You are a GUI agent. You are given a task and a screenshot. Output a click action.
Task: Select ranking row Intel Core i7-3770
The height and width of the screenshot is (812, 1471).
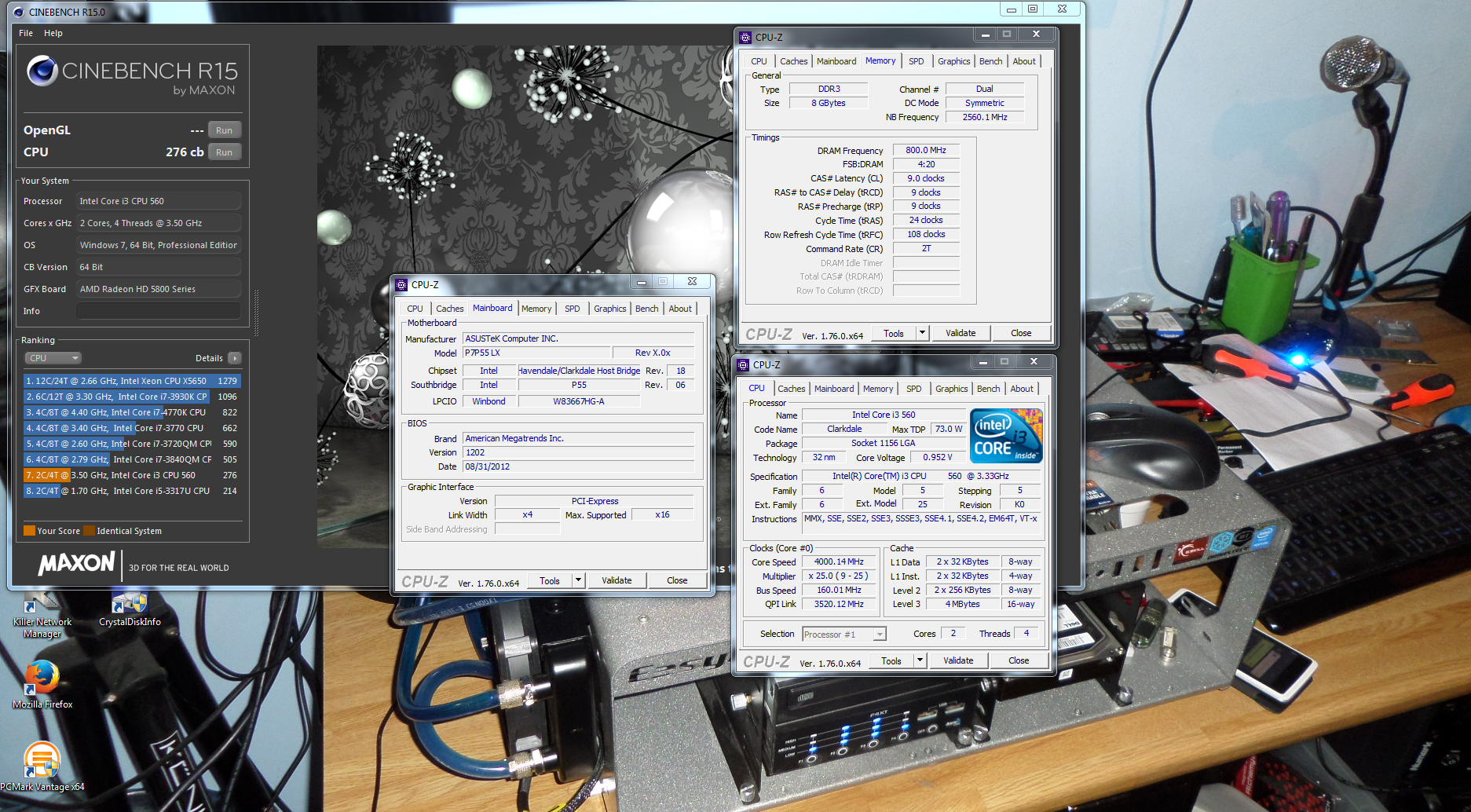pyautogui.click(x=132, y=428)
